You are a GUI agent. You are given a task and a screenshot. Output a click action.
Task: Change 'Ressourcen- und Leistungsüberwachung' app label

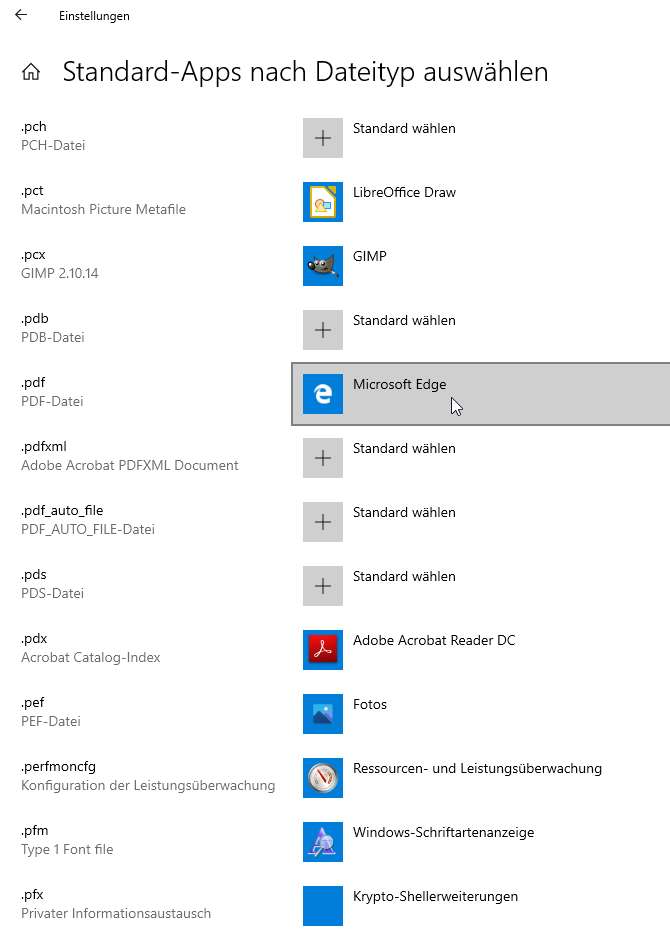pyautogui.click(x=477, y=768)
